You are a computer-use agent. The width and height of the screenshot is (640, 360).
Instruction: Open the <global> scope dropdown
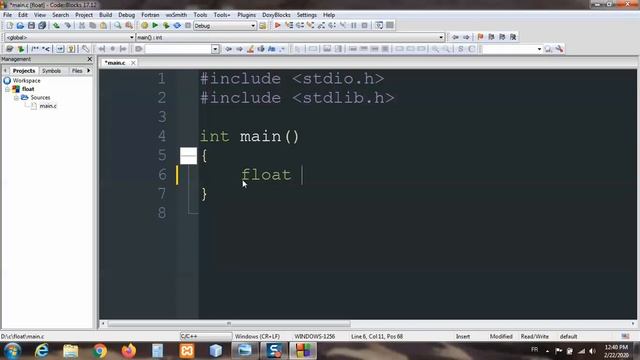coord(69,37)
